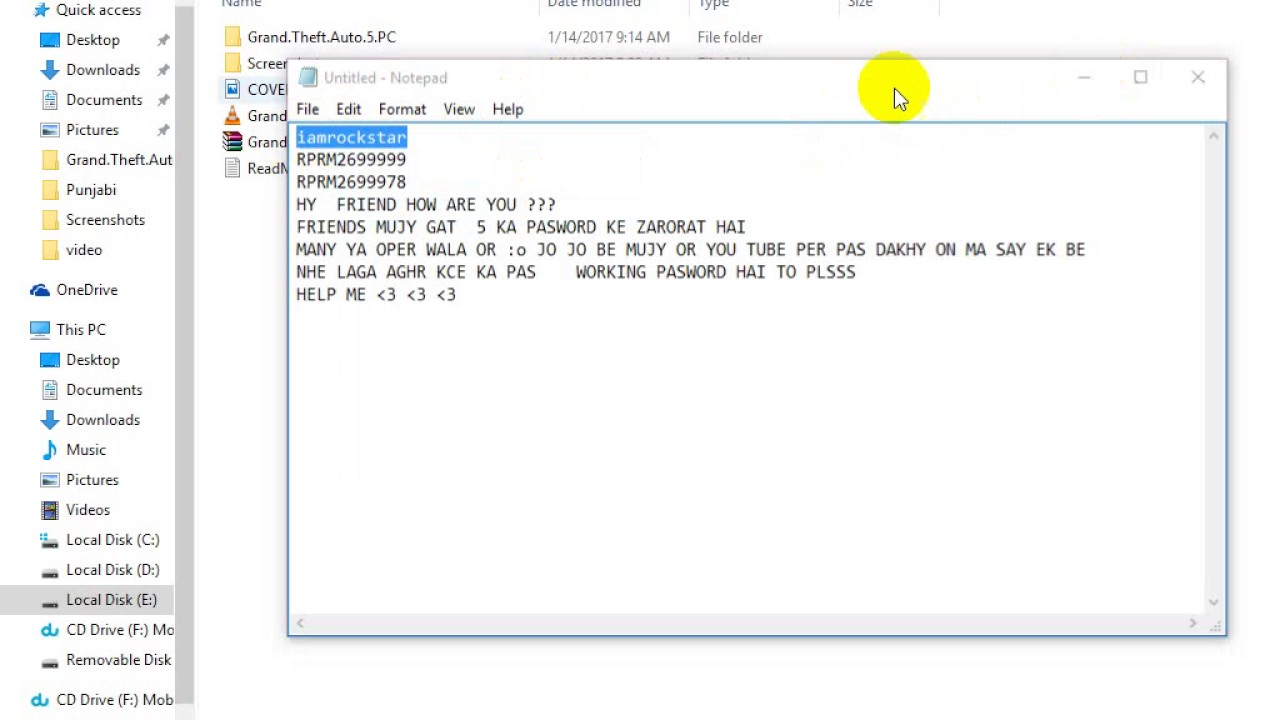Click the 'HELP ME <3 <3 <3' line
This screenshot has height=720, width=1280.
[376, 295]
